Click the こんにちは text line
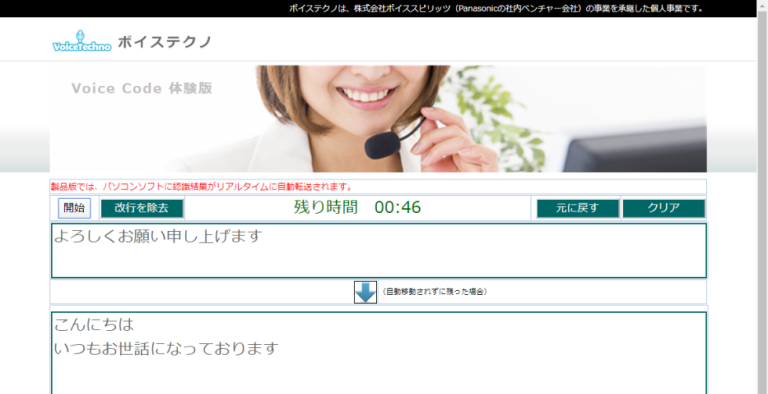 [x=94, y=324]
